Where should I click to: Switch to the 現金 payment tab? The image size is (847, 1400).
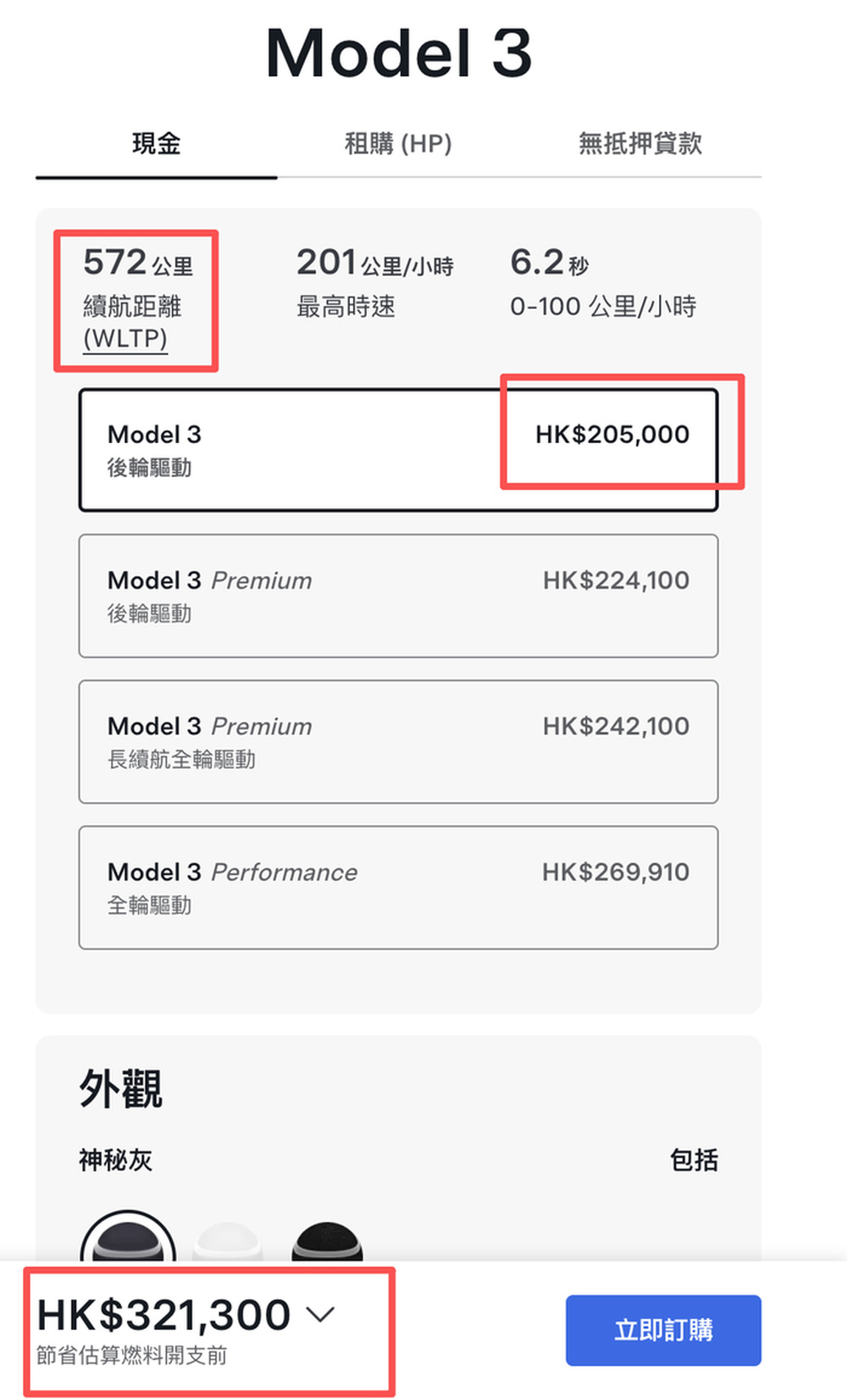tap(157, 144)
